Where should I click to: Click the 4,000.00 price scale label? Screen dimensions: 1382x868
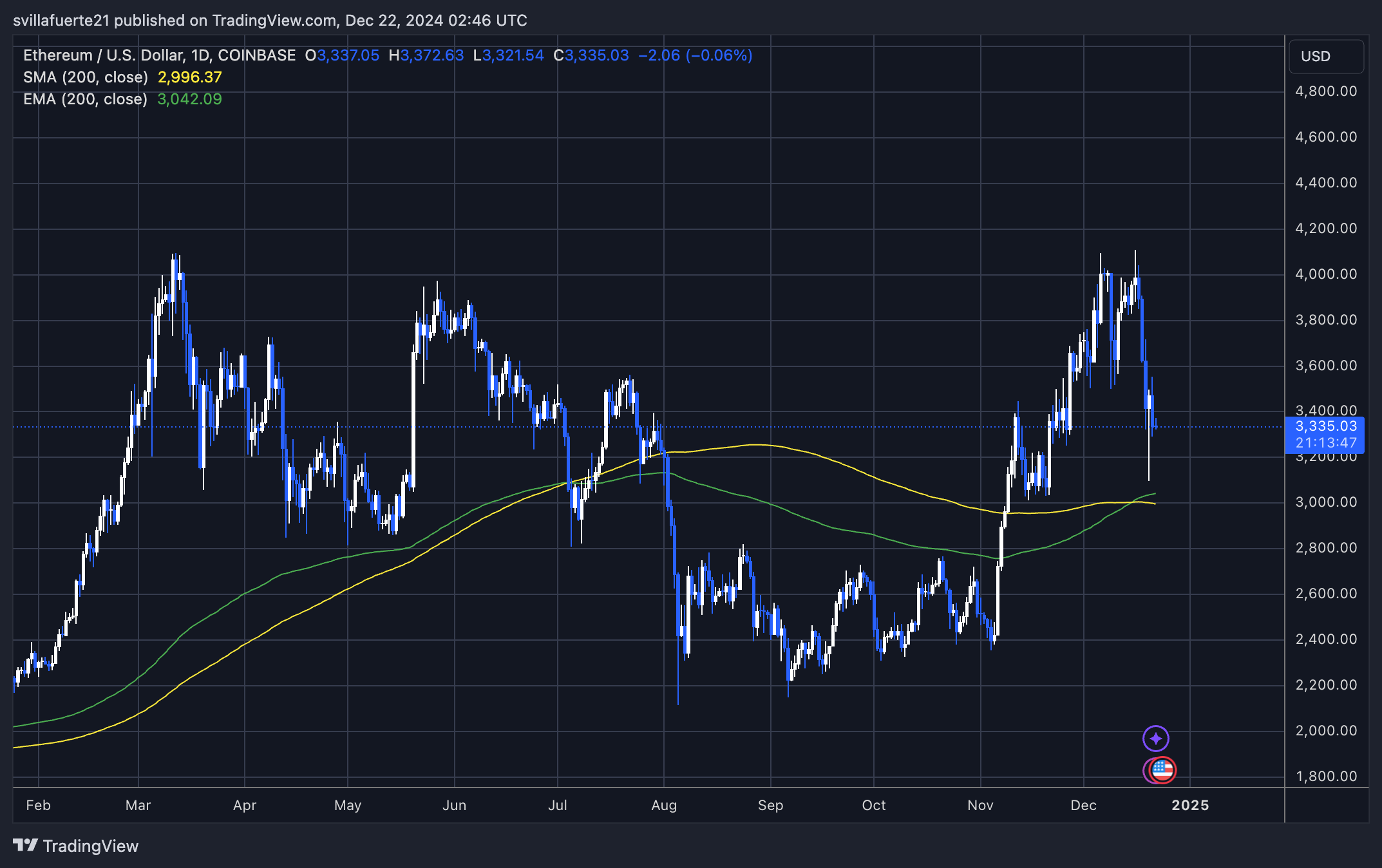click(1325, 274)
